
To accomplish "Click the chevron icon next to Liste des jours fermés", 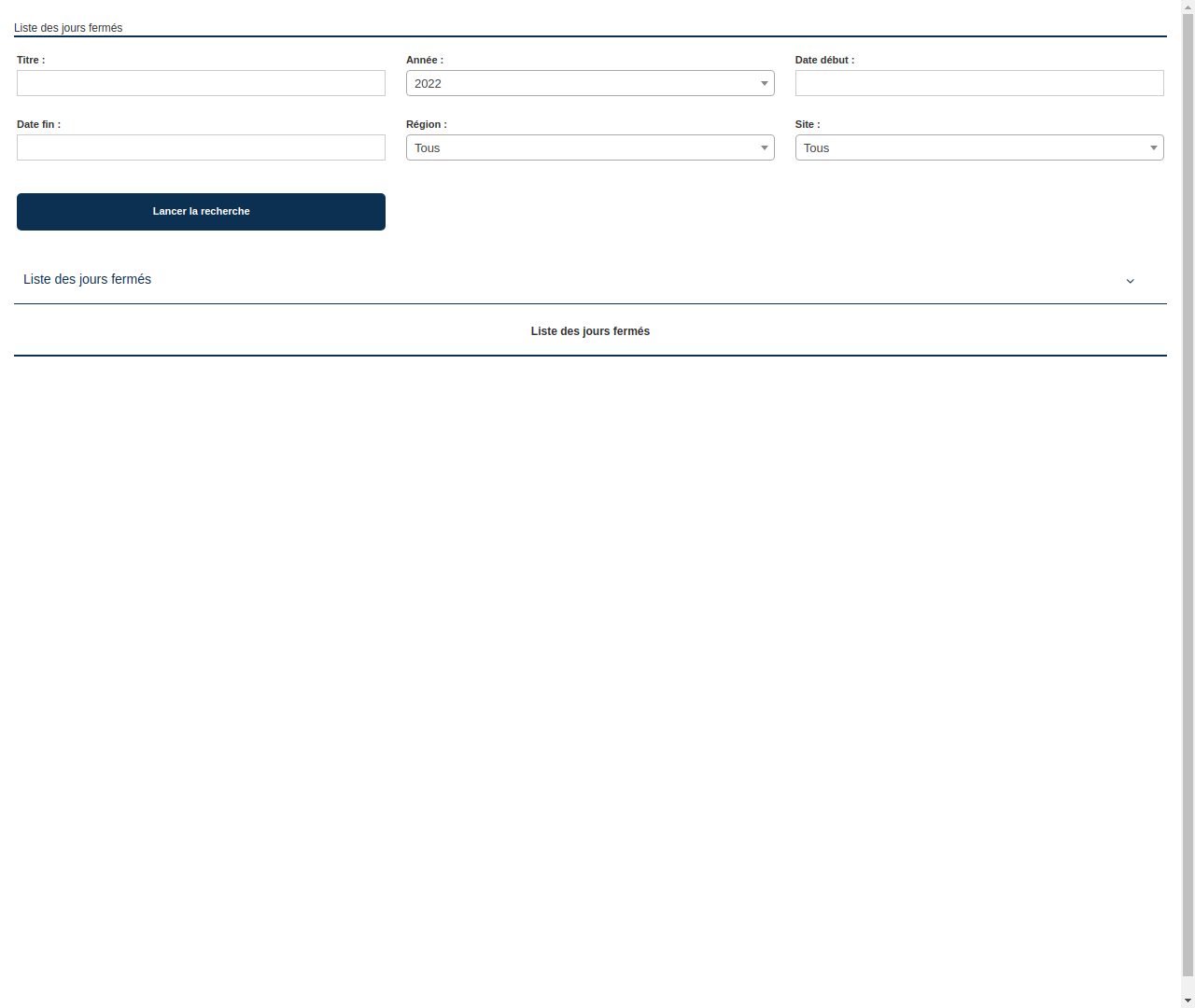I will click(x=1131, y=280).
